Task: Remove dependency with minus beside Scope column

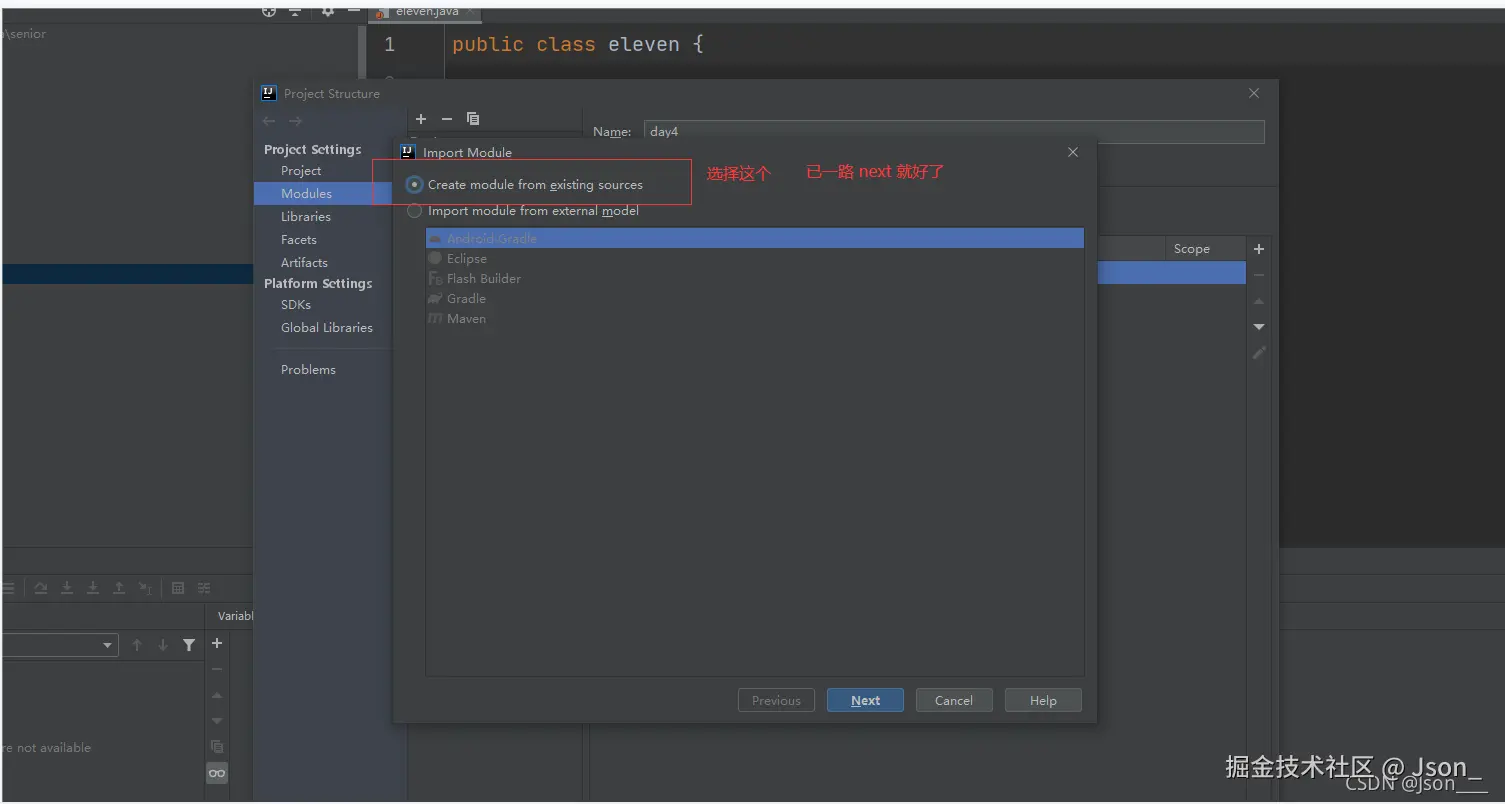Action: [1259, 275]
